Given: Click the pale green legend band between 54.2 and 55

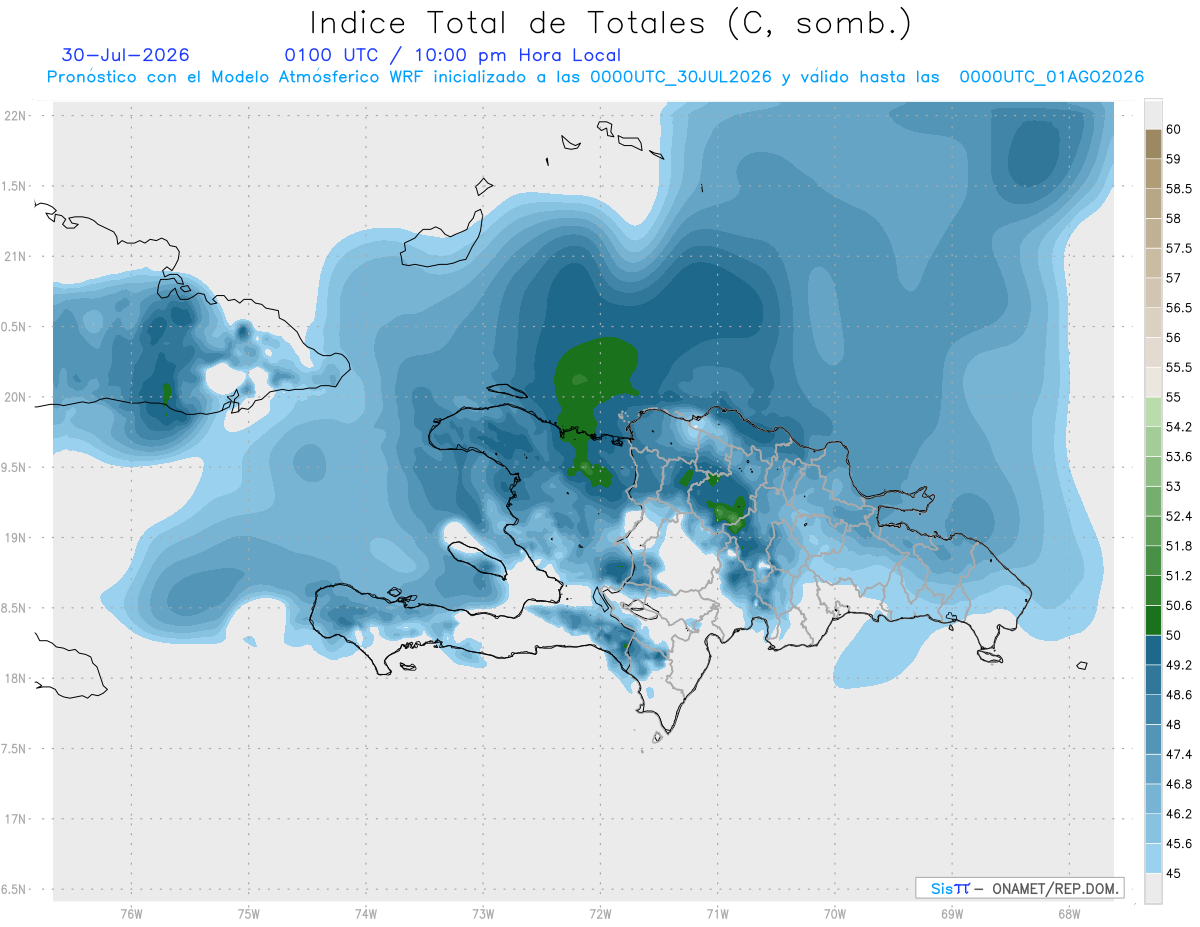Looking at the screenshot, I should coord(1153,412).
